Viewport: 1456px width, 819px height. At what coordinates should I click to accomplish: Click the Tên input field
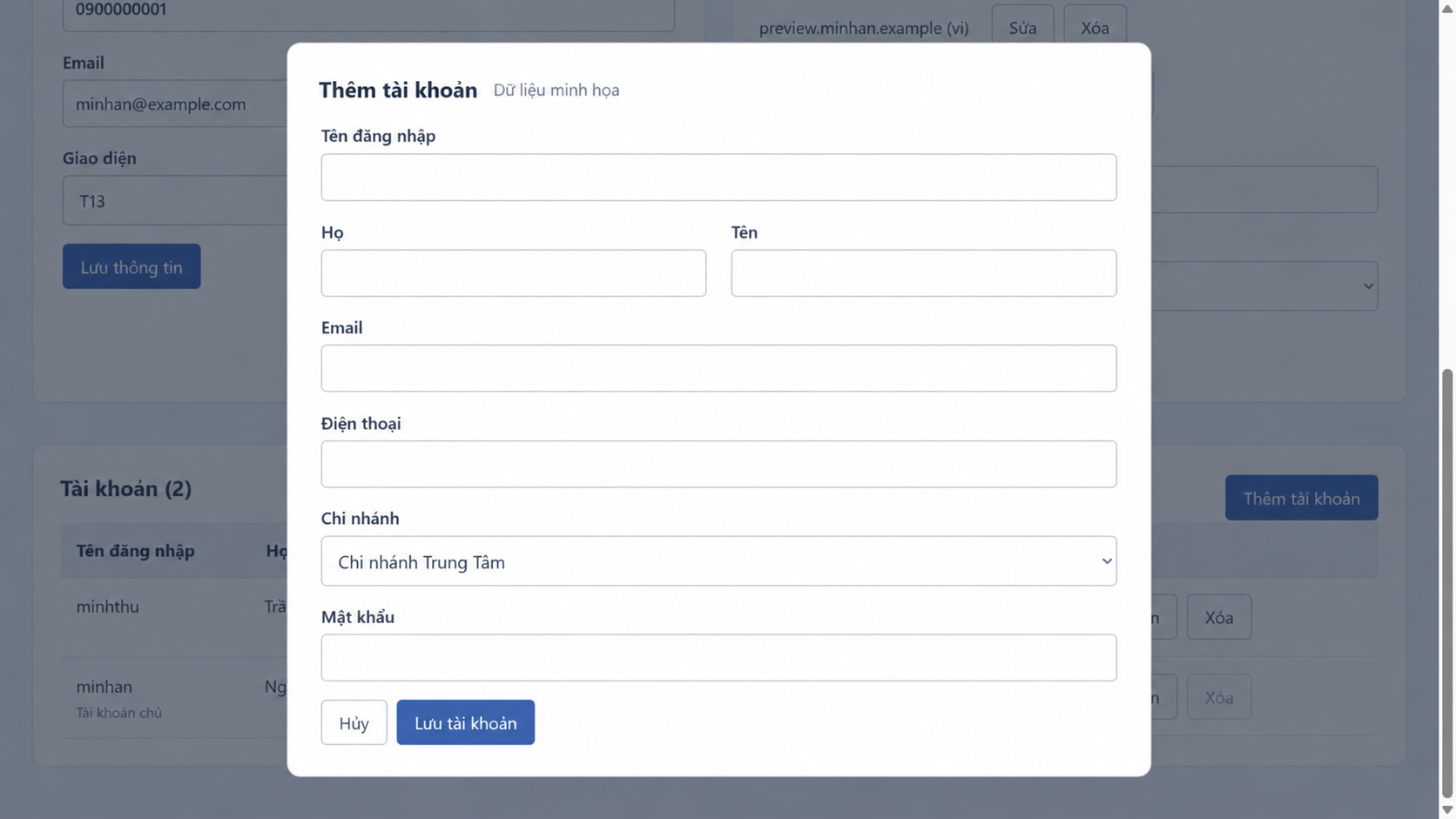coord(924,273)
